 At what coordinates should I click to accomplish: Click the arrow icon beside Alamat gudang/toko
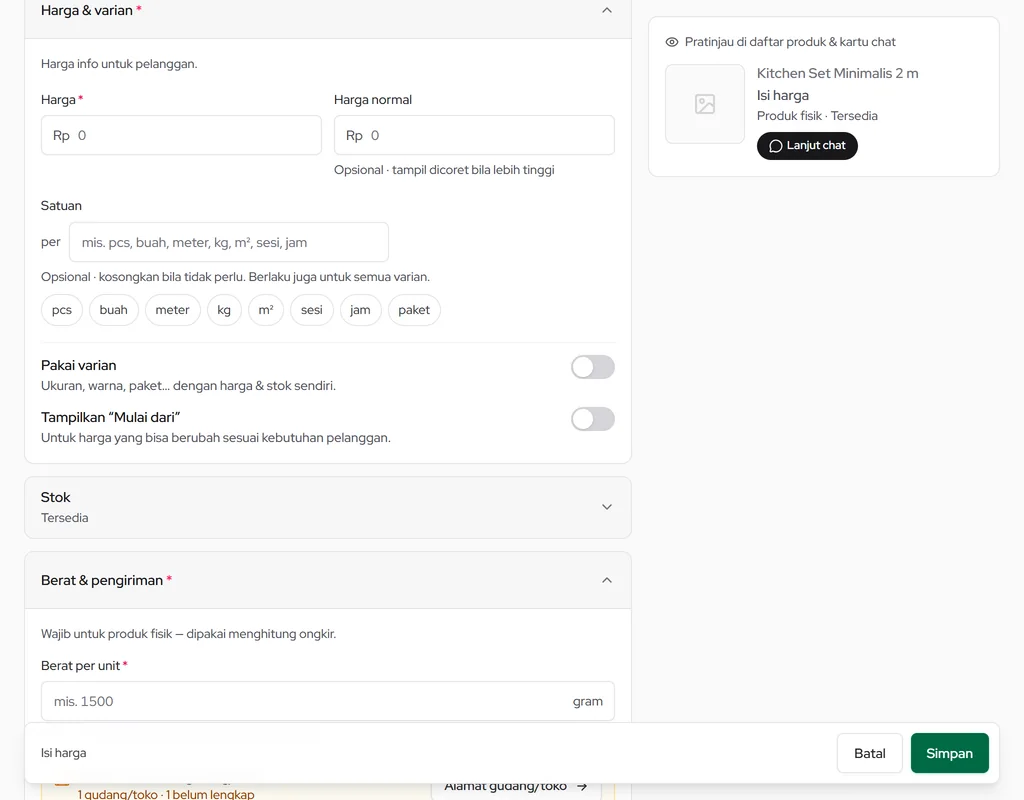[582, 786]
